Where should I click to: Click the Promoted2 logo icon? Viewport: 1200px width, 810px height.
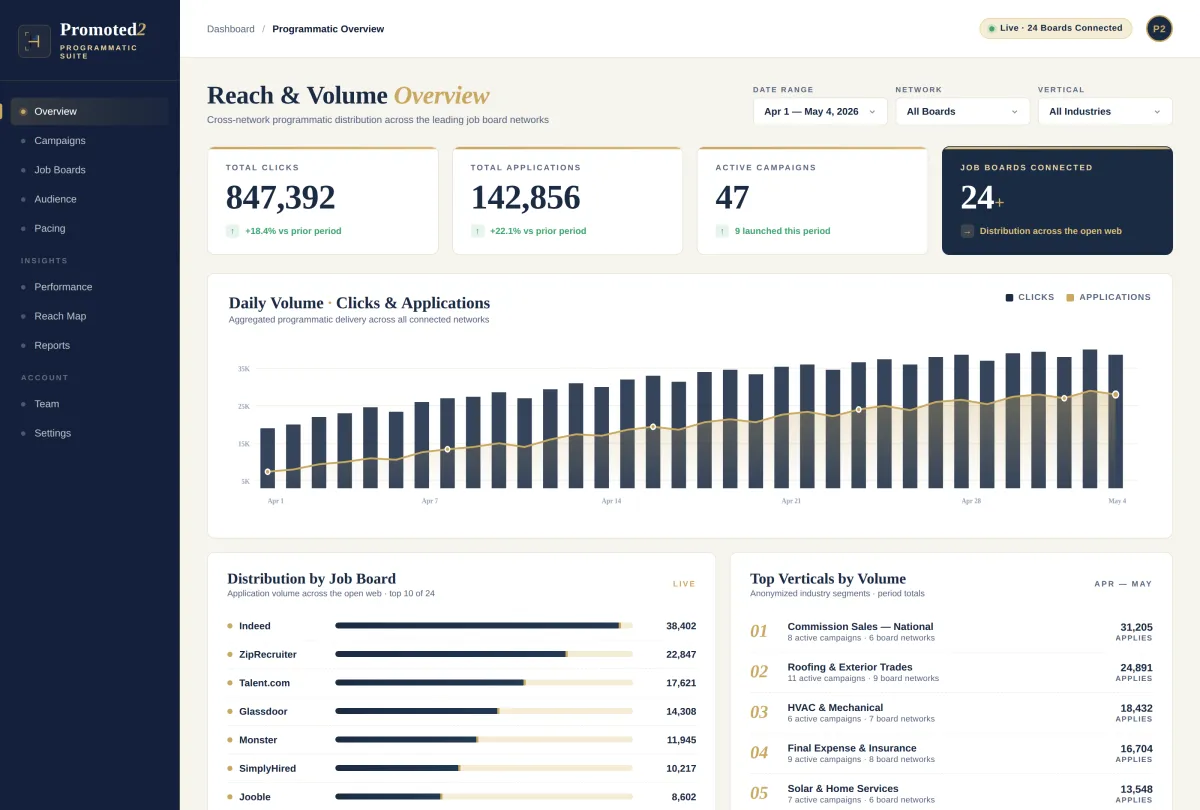(x=34, y=41)
